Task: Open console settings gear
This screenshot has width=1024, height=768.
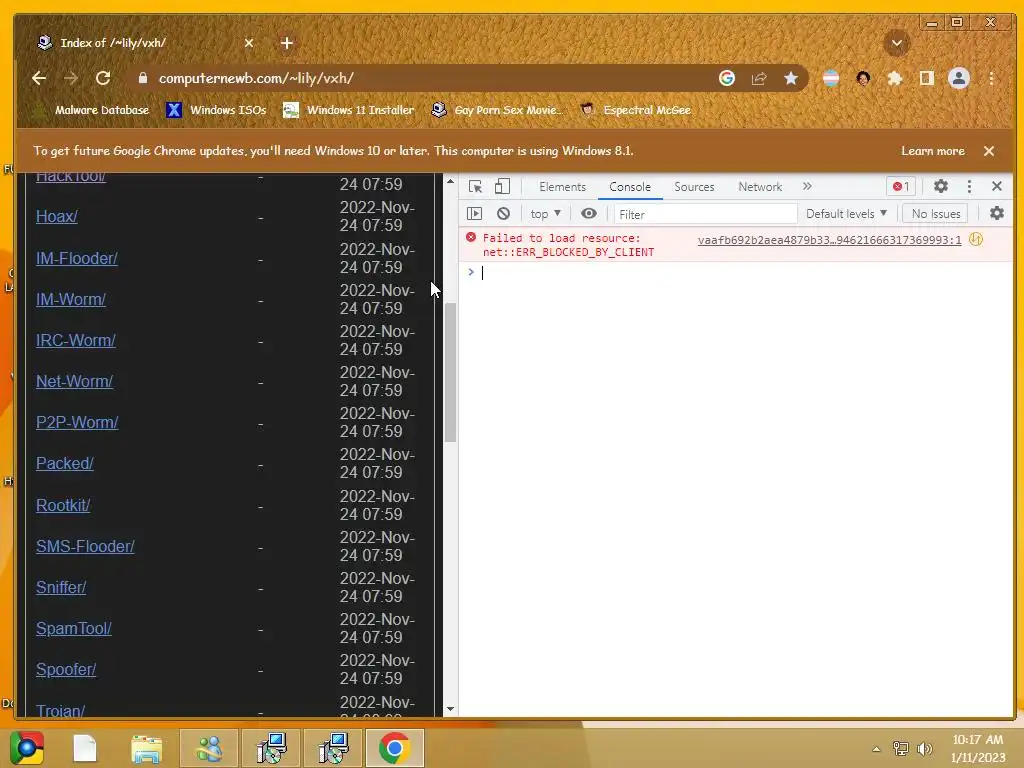Action: [997, 214]
